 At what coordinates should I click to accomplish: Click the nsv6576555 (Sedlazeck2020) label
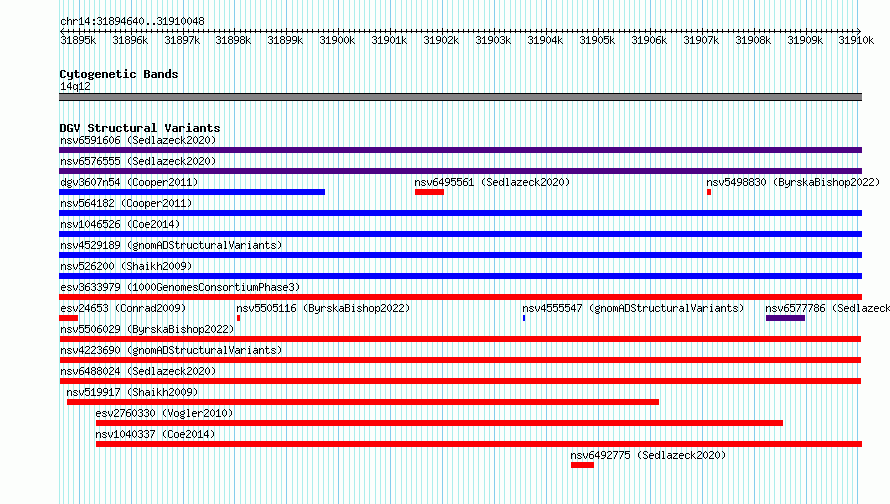[x=138, y=161]
